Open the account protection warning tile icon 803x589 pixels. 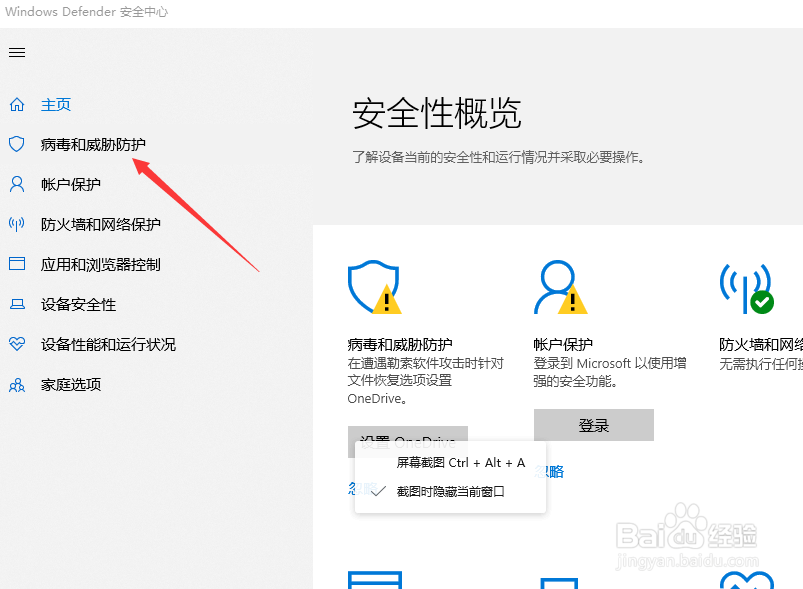(560, 287)
